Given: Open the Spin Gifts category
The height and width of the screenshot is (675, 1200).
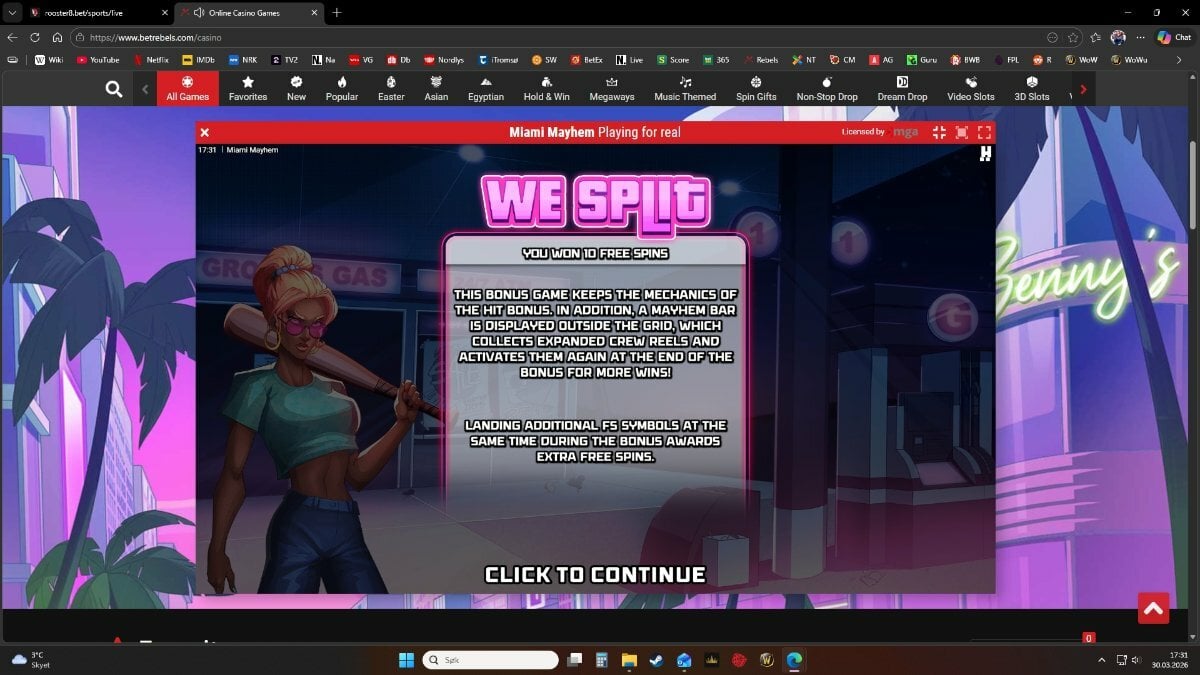Looking at the screenshot, I should click(756, 88).
